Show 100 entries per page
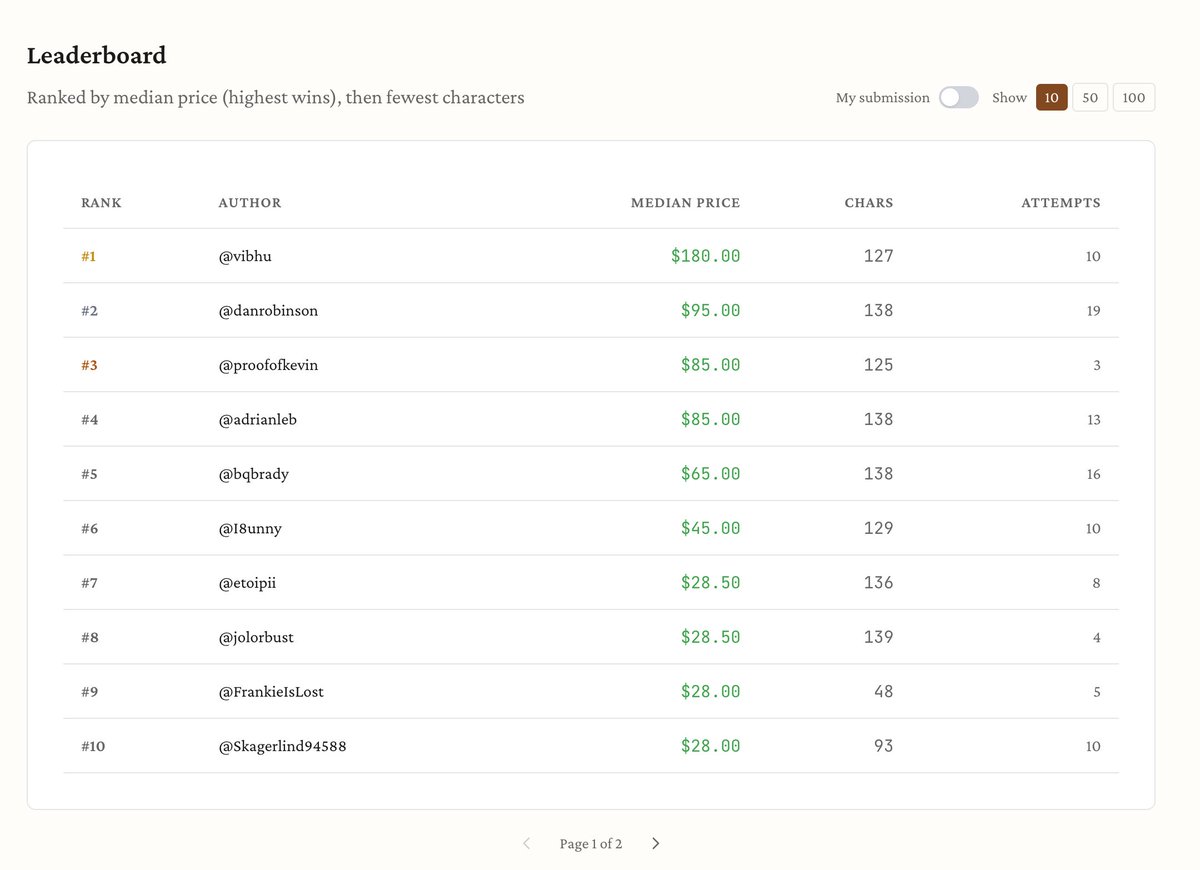The width and height of the screenshot is (1200, 870). point(1134,97)
